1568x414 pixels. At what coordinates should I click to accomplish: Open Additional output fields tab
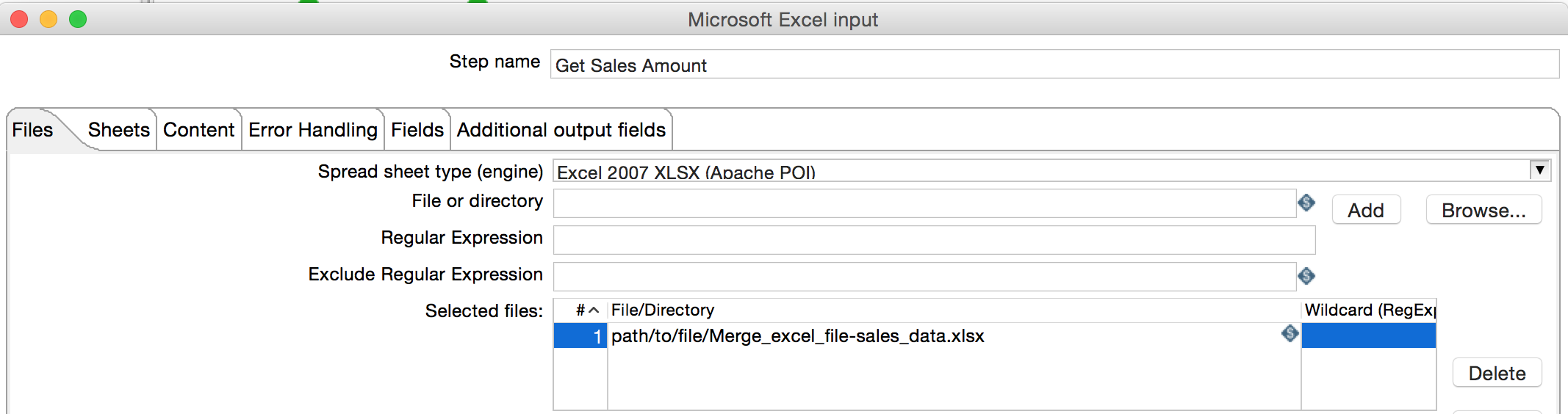click(561, 130)
